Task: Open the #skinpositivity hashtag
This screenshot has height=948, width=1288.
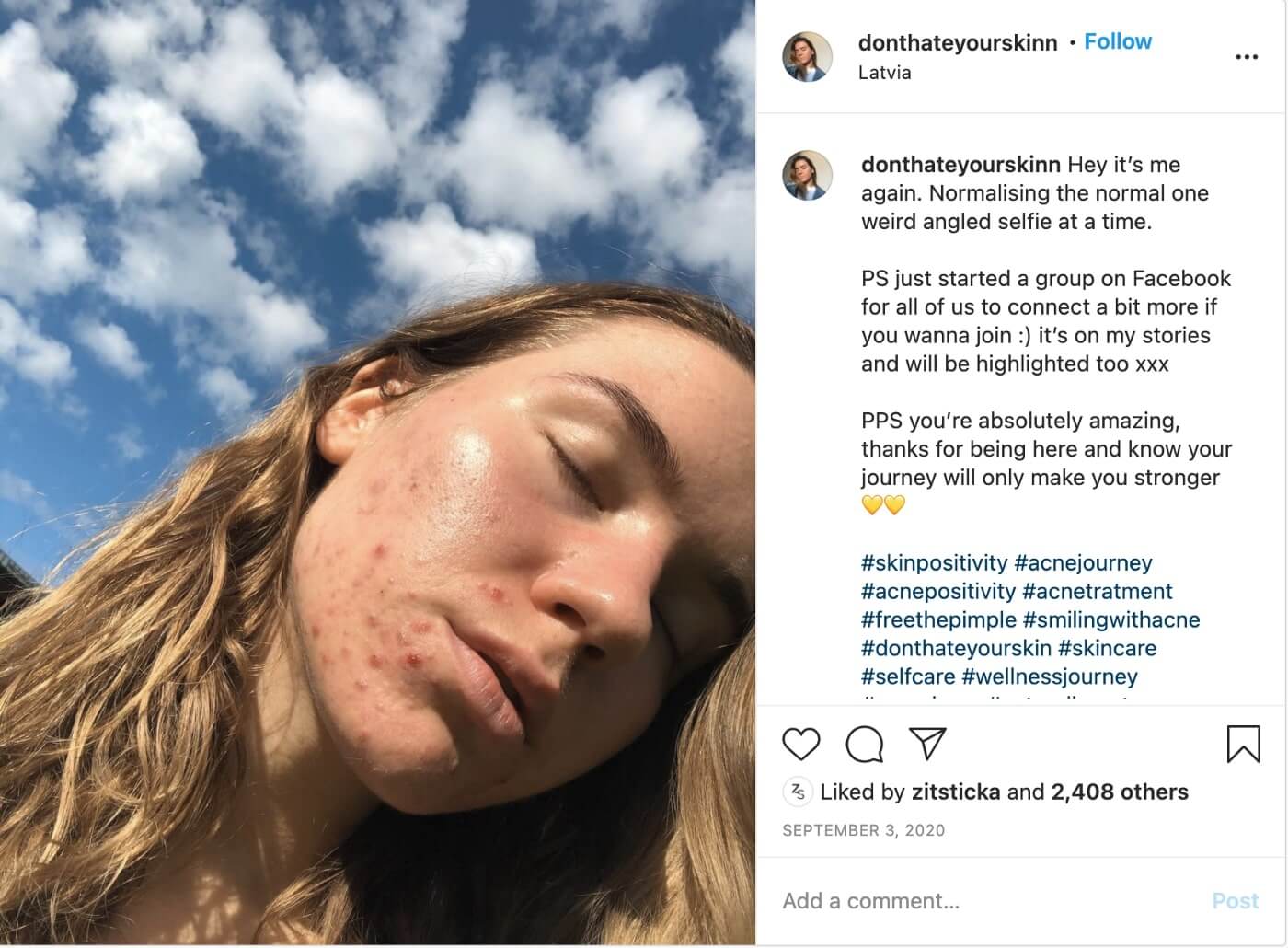Action: click(x=934, y=562)
